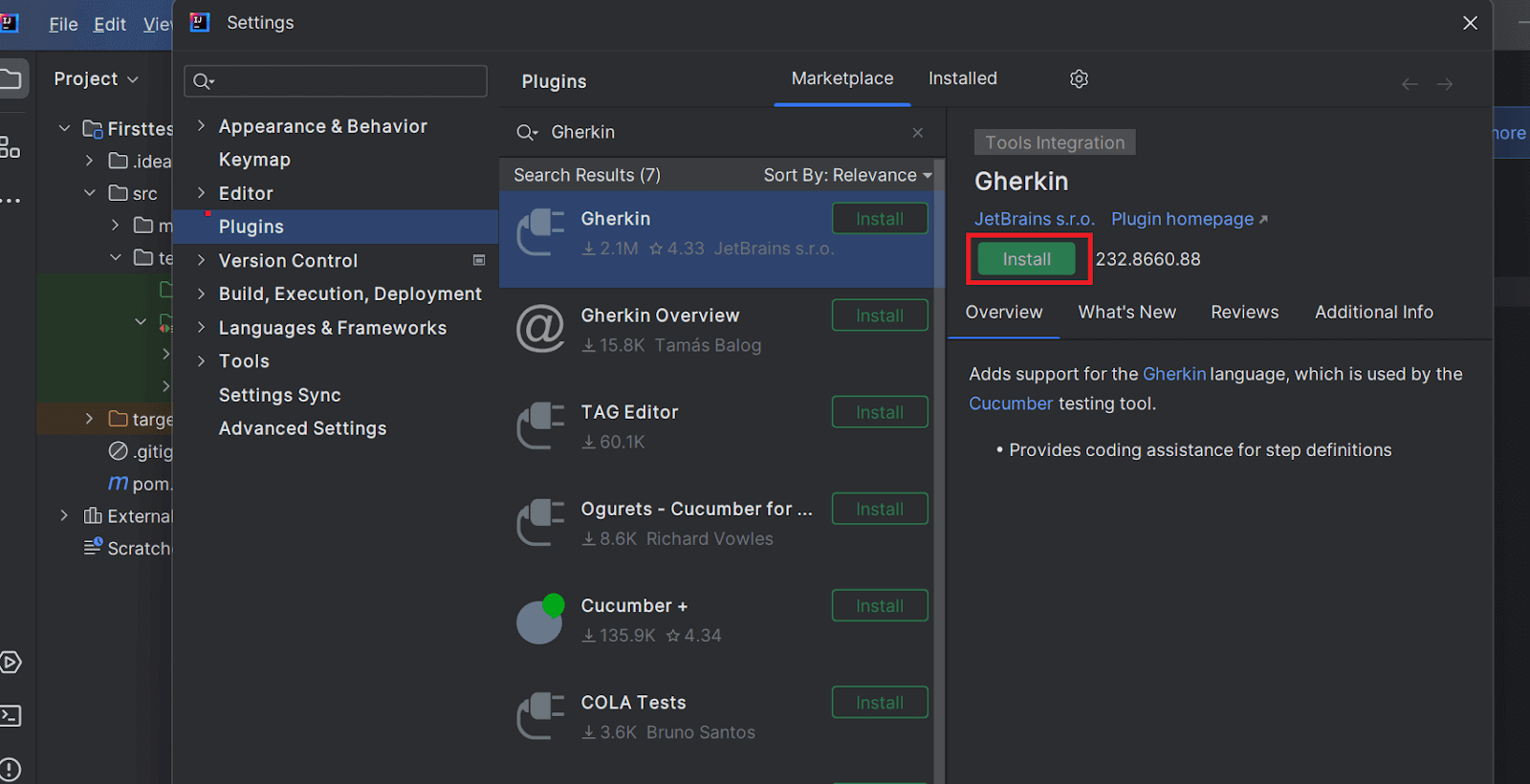Open the File menu
This screenshot has height=784, width=1530.
click(63, 24)
